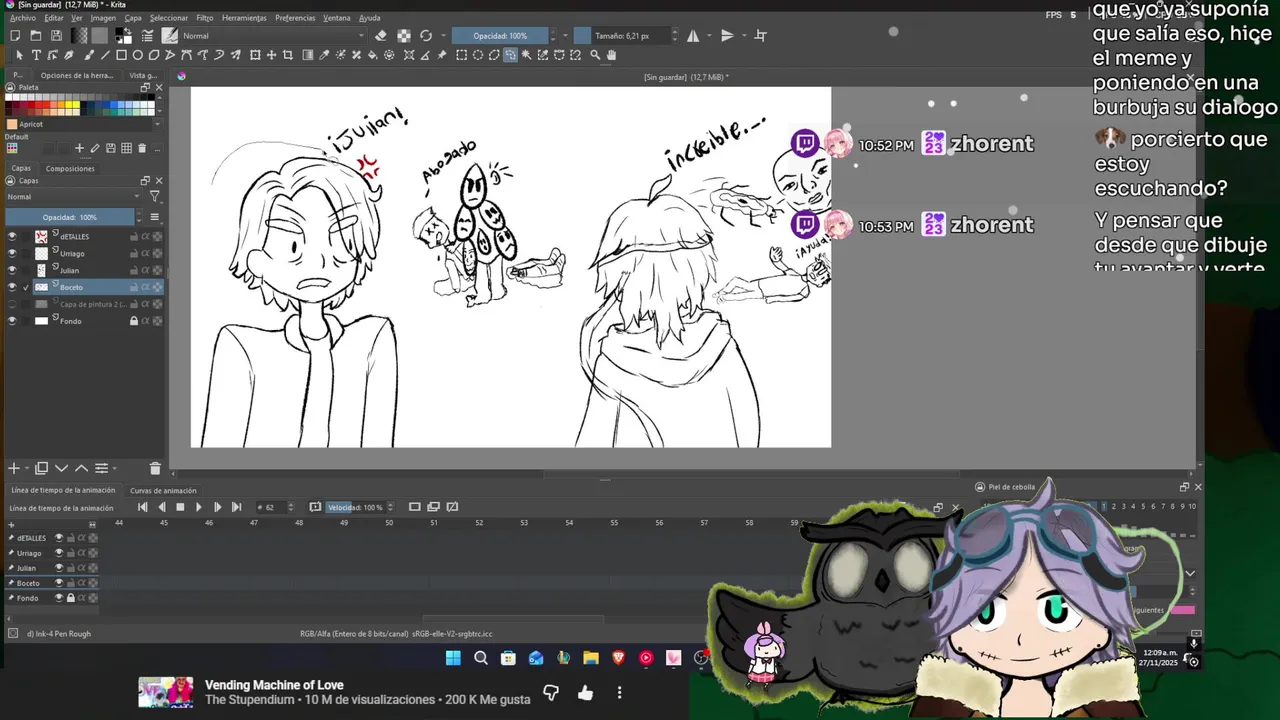Select the contiguous magic wand selection tool
The width and height of the screenshot is (1280, 720).
pos(526,55)
